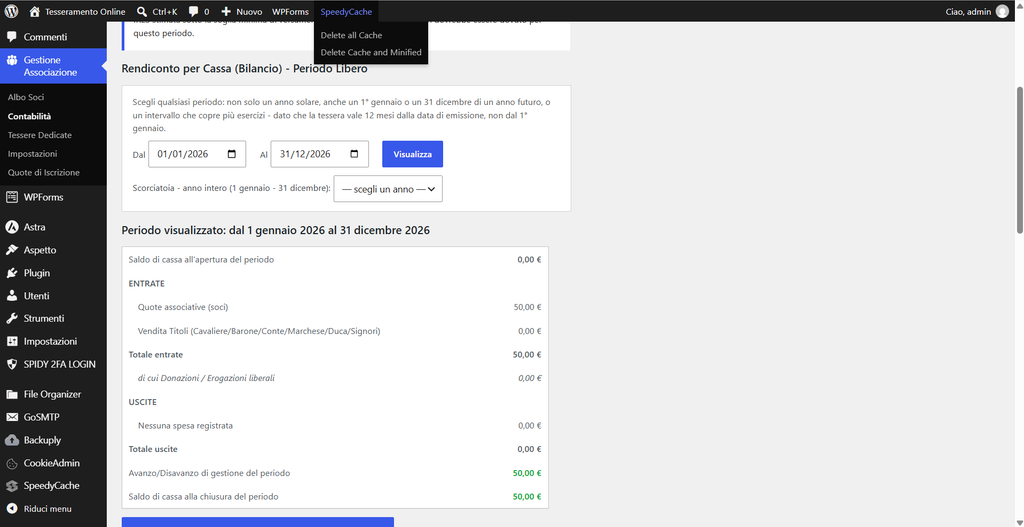This screenshot has width=1024, height=527.
Task: Choose Delete Cache and Minified option
Action: tap(371, 52)
